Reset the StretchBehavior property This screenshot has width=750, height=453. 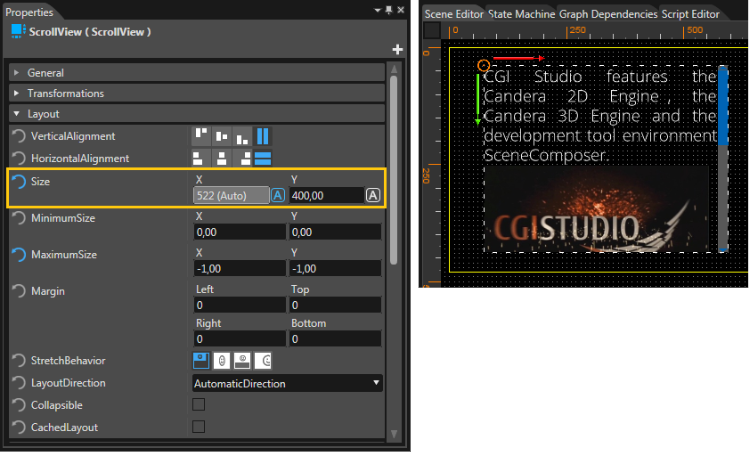pos(19,361)
